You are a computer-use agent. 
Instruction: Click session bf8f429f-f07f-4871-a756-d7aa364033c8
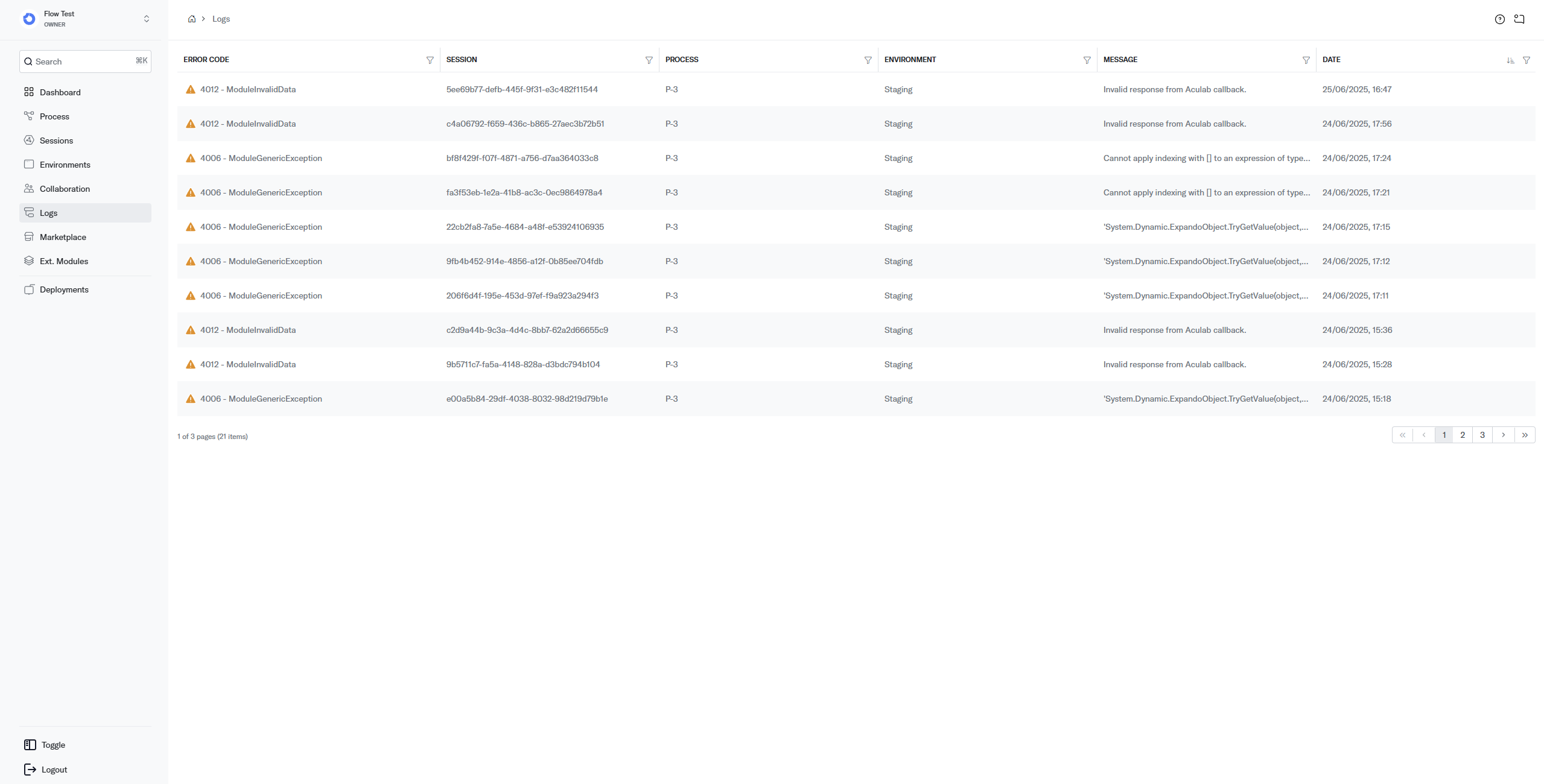pyautogui.click(x=522, y=158)
